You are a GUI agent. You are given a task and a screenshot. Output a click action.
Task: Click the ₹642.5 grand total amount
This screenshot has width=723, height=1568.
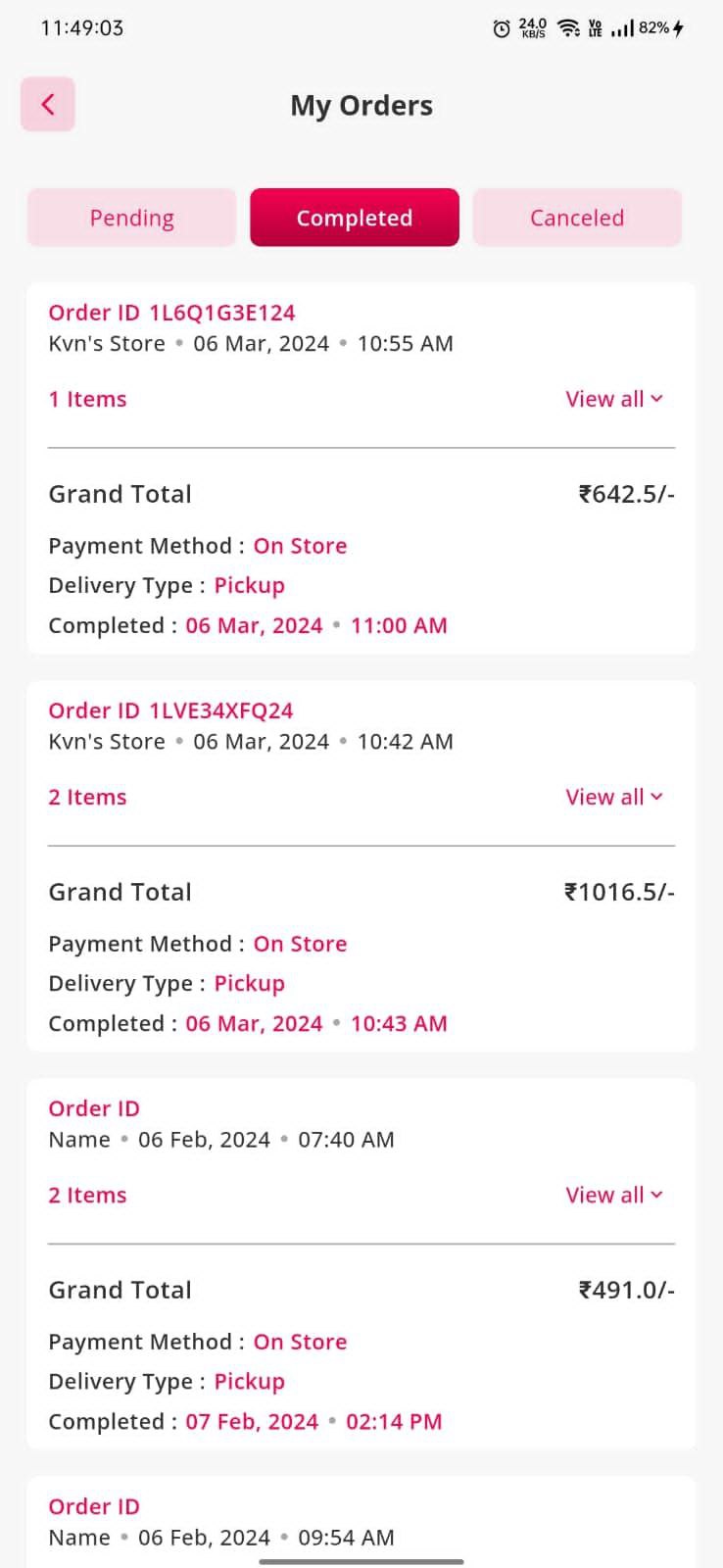(627, 494)
